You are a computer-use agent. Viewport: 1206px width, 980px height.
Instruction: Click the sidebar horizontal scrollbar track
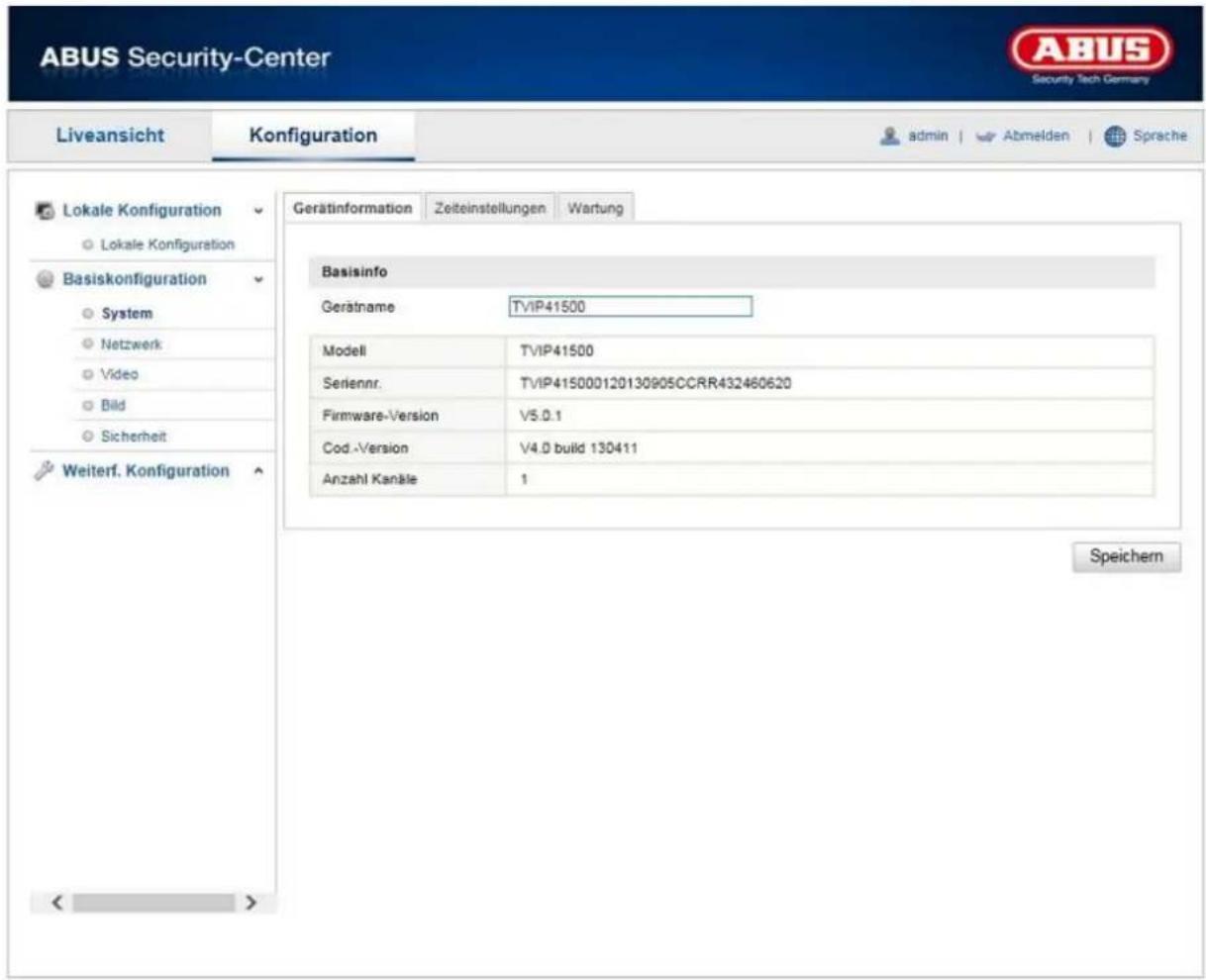click(154, 903)
